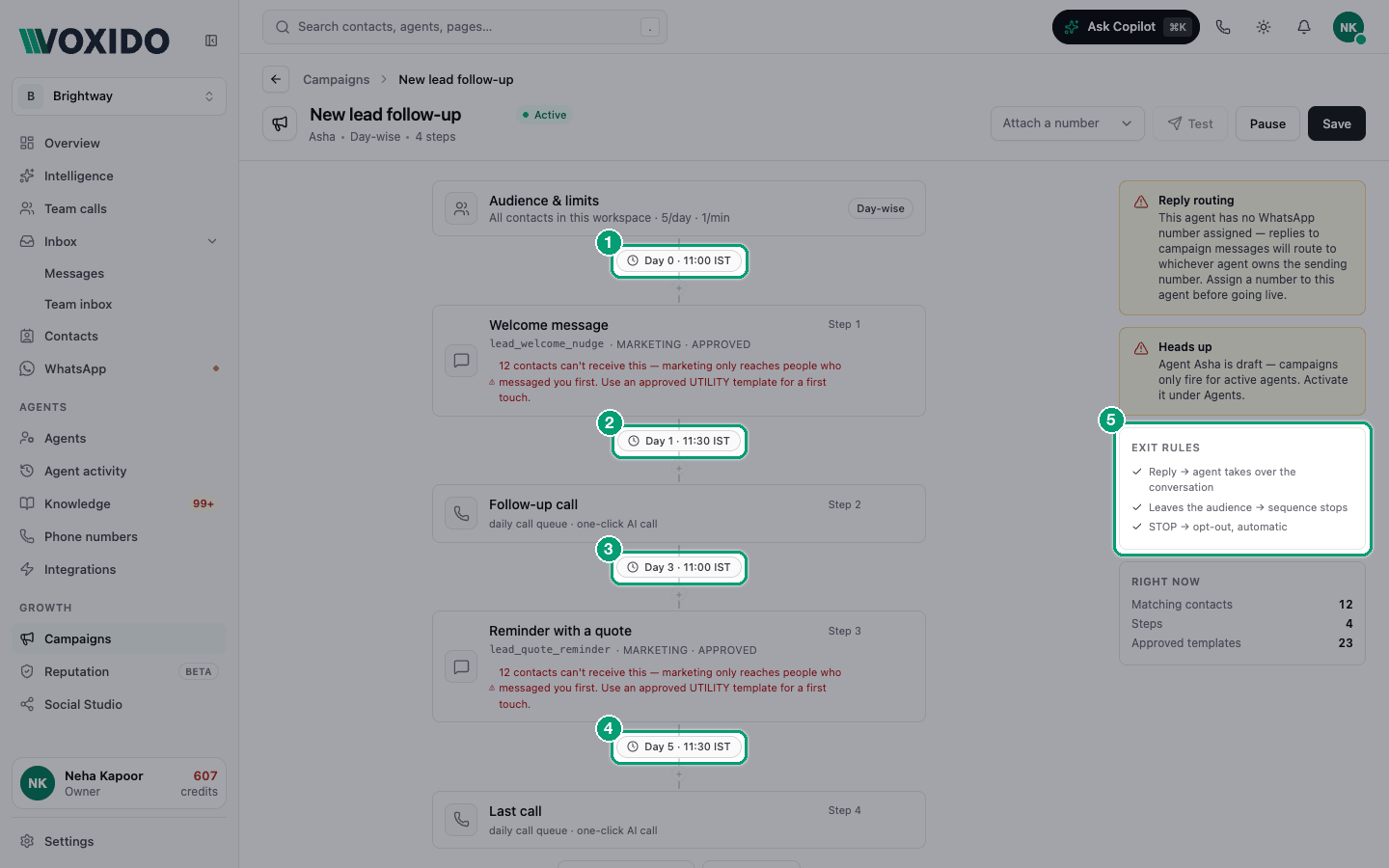Focus the search contacts field
This screenshot has height=868, width=1389.
(464, 27)
